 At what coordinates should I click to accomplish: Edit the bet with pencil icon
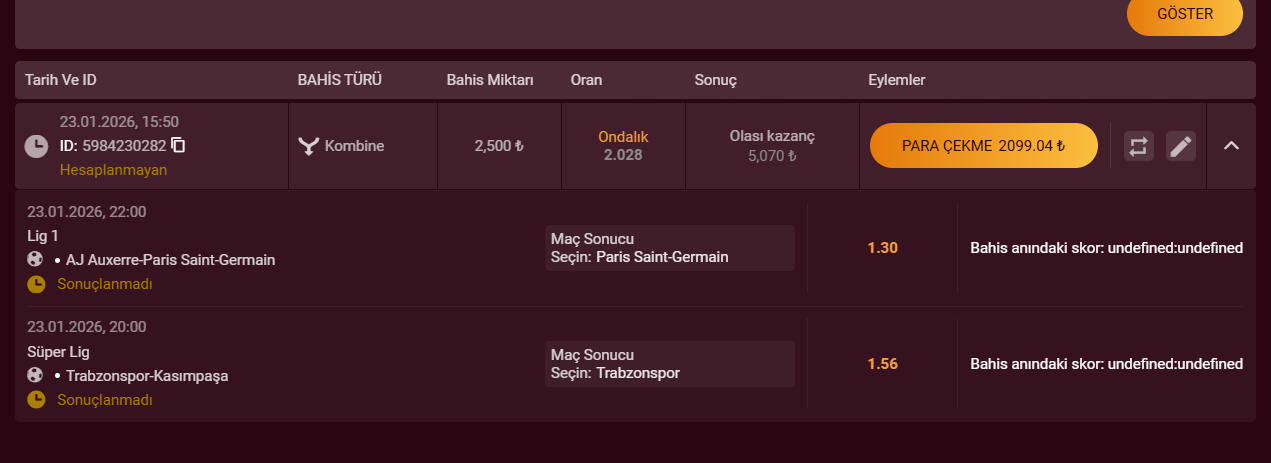[1181, 146]
